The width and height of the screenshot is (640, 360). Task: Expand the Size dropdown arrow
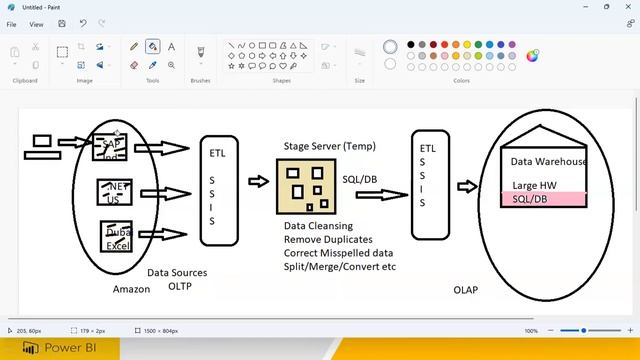coord(360,64)
